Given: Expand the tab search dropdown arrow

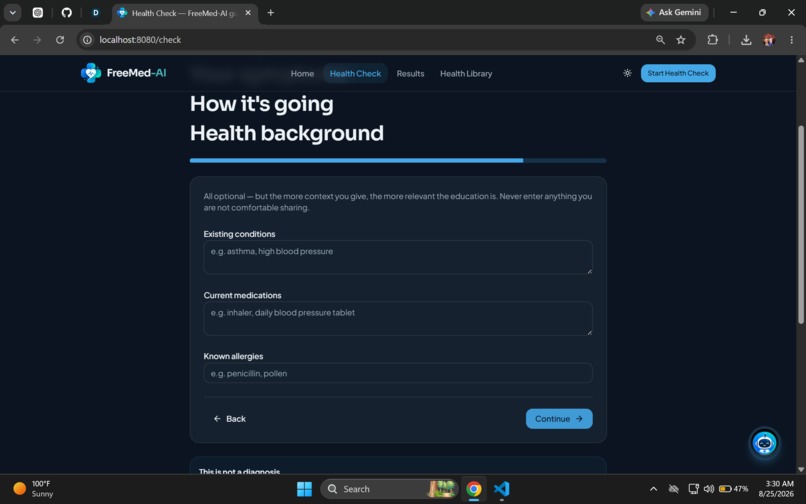Looking at the screenshot, I should [x=12, y=13].
